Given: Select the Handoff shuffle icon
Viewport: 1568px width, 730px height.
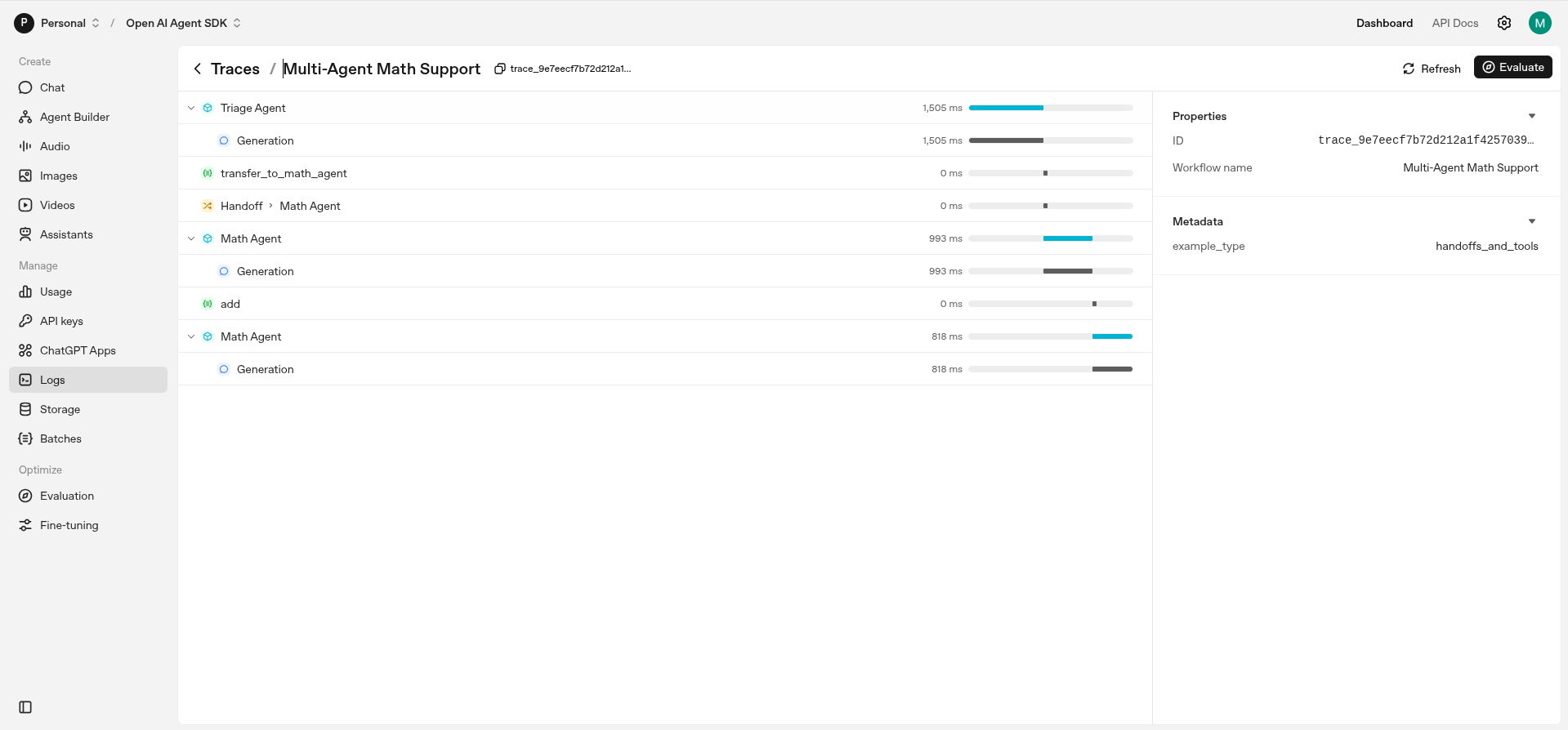Looking at the screenshot, I should pos(208,206).
